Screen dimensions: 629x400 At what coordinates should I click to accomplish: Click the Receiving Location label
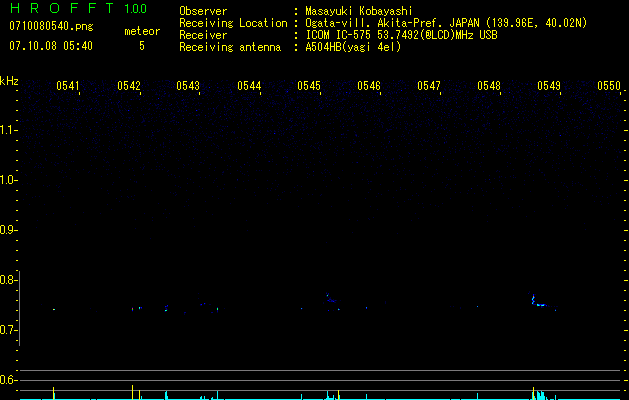233,23
